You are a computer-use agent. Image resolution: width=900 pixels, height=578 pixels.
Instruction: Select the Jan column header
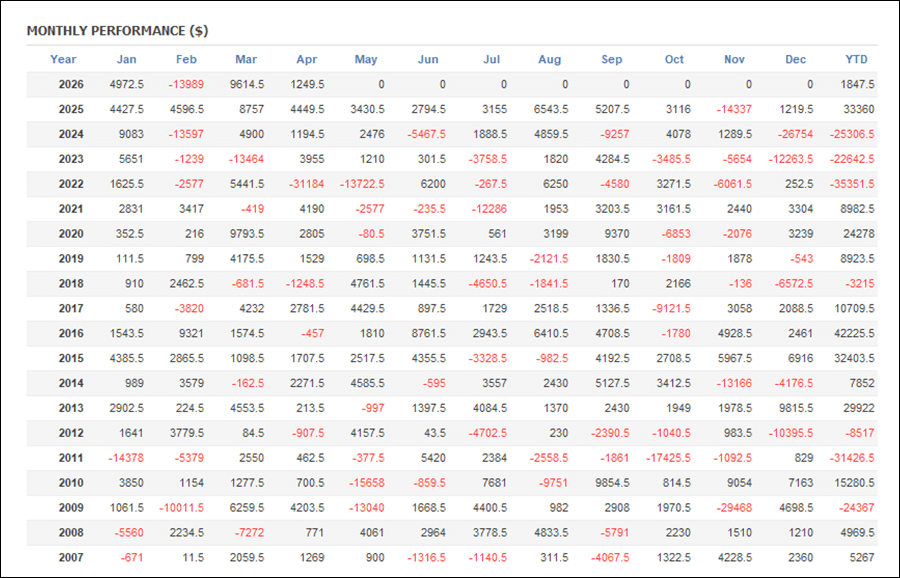pyautogui.click(x=126, y=59)
